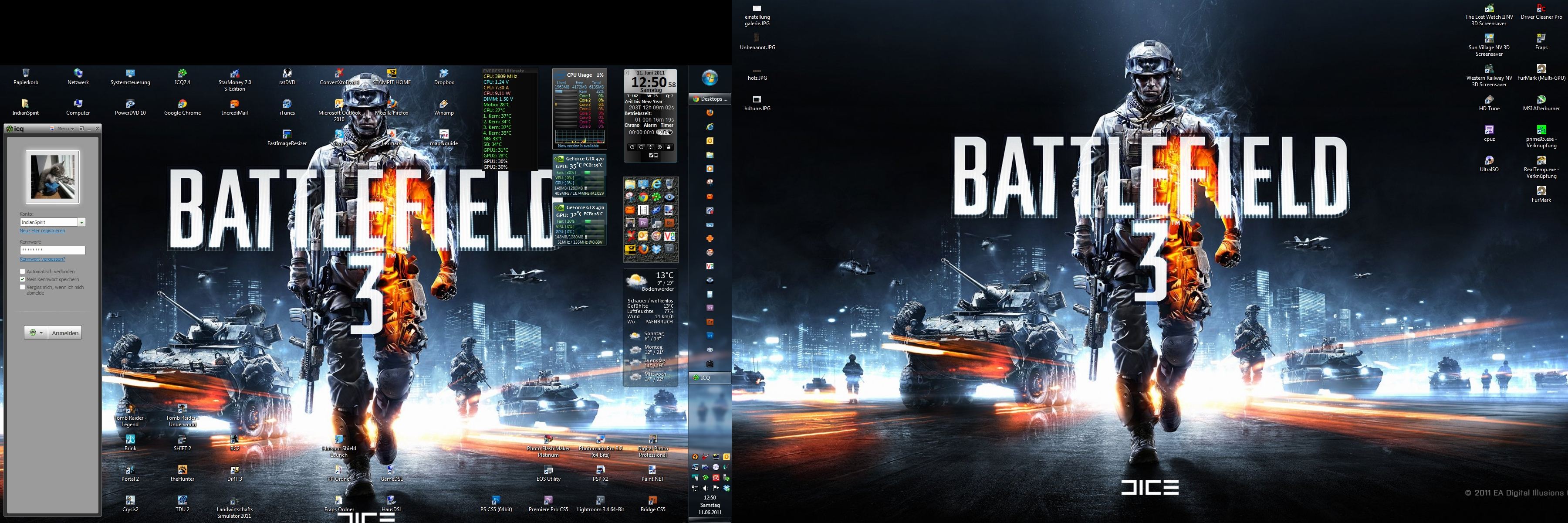The height and width of the screenshot is (523, 1568).
Task: Launch ICQ7.4 from the desktop
Action: pyautogui.click(x=182, y=77)
